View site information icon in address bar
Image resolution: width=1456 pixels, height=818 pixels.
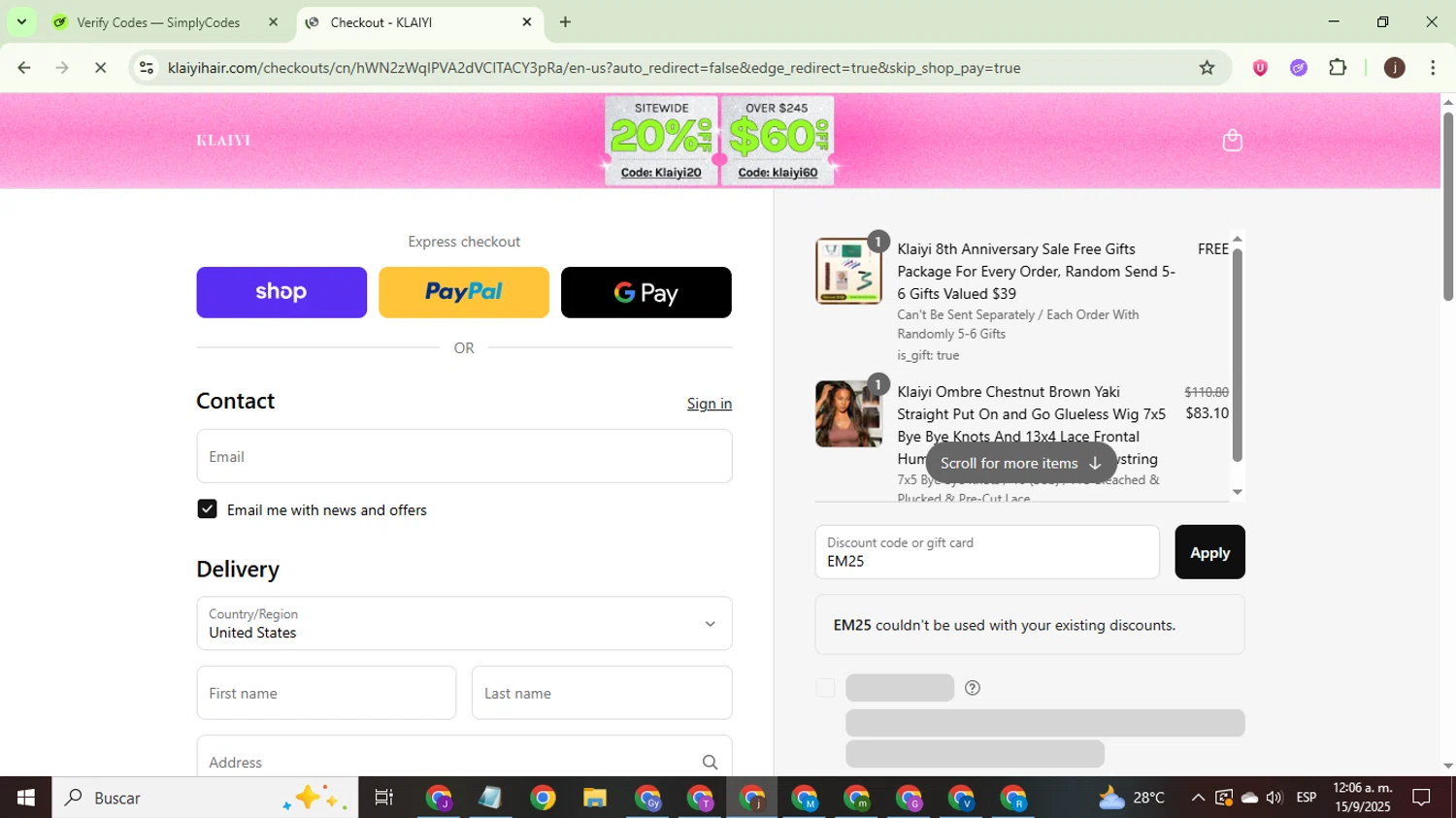[x=147, y=68]
